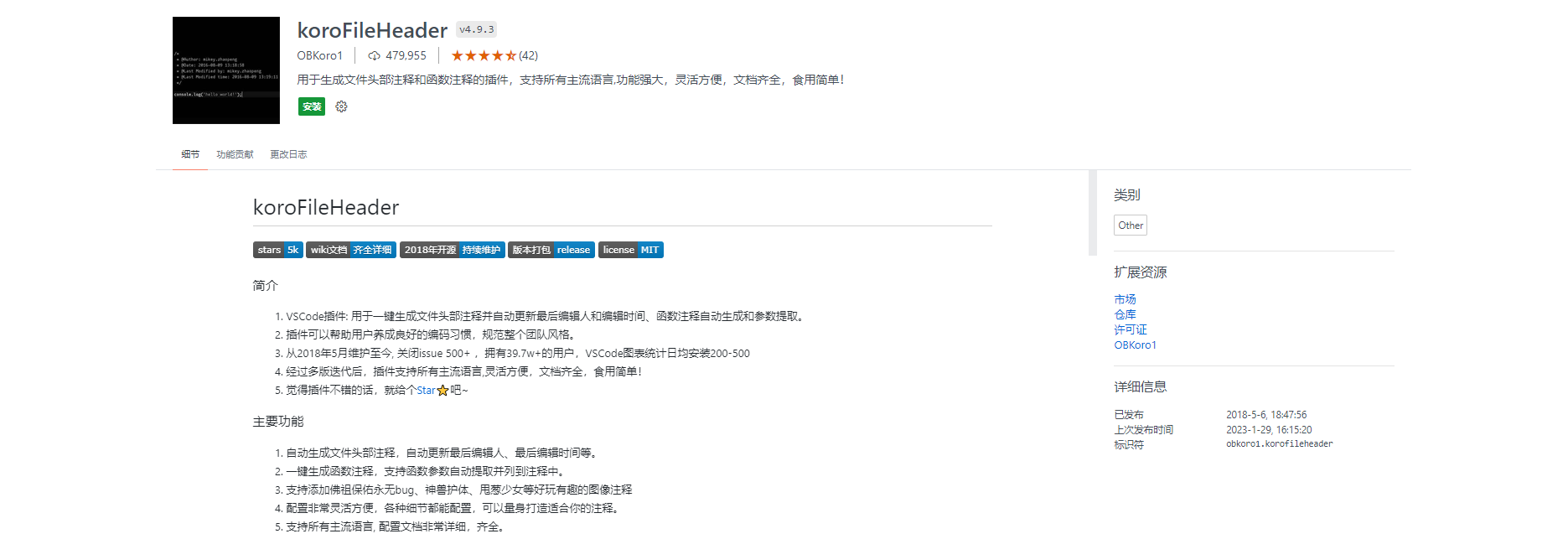
Task: Click the vertical scrollbar of the readme
Action: [x=1092, y=213]
